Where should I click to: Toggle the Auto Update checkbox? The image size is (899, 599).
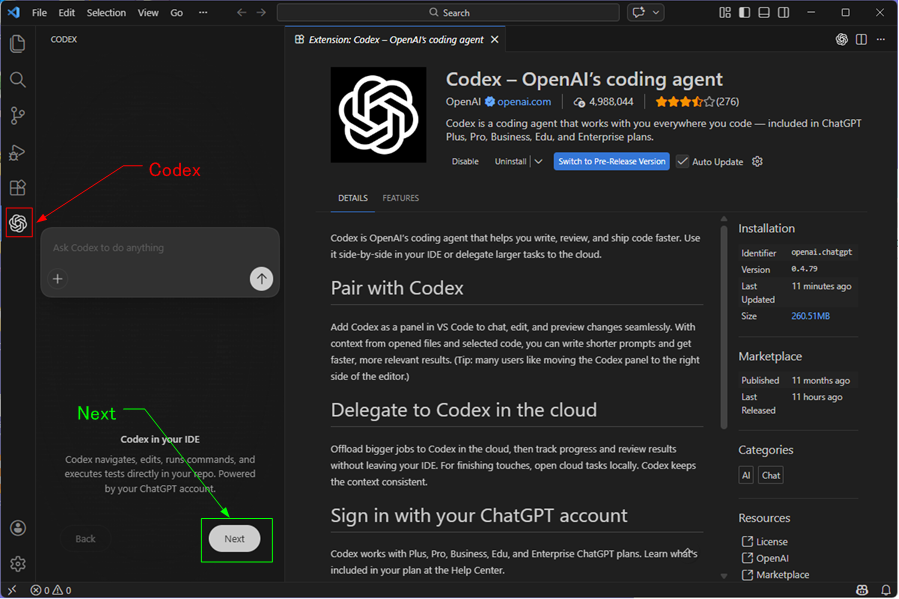pos(683,161)
